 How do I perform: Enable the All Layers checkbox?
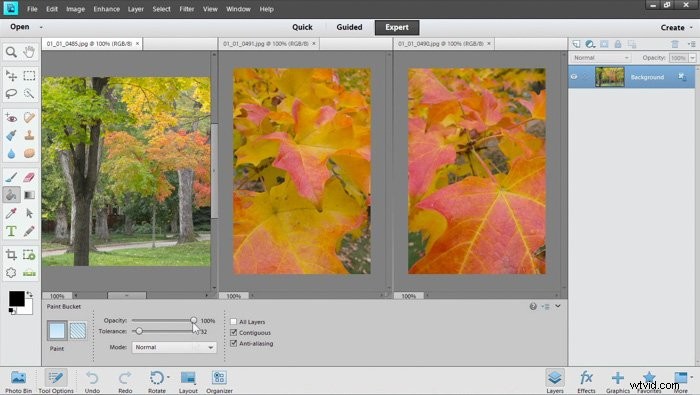click(x=233, y=321)
